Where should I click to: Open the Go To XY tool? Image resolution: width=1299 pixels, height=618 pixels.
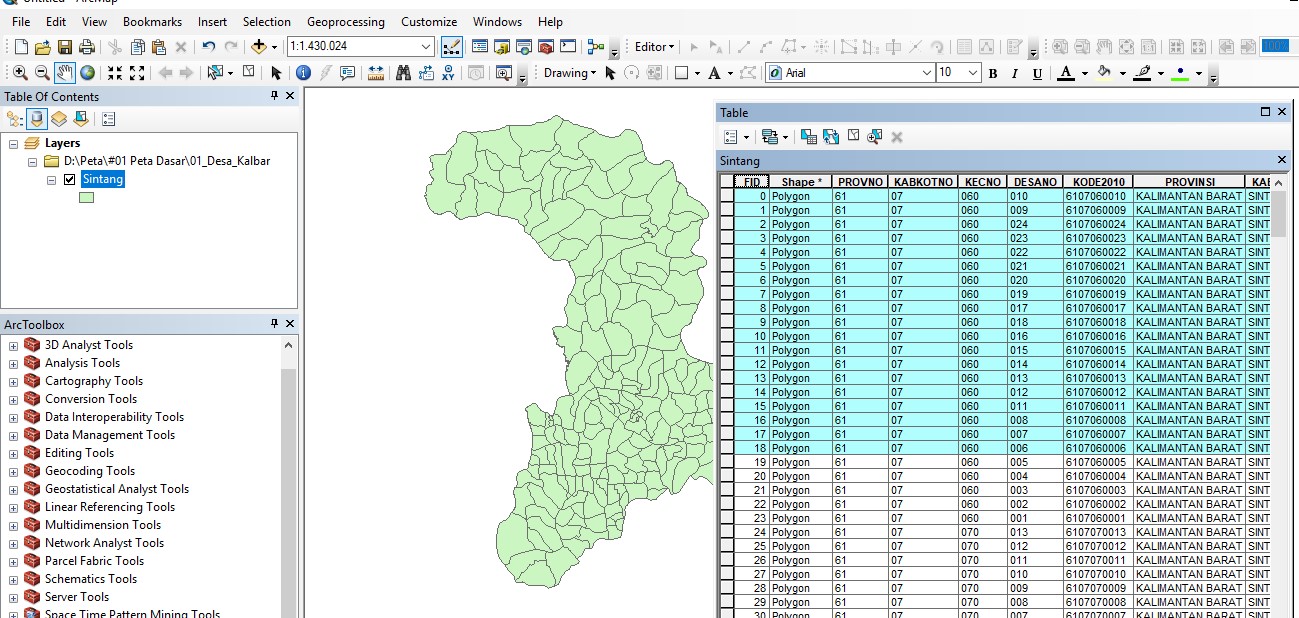pyautogui.click(x=450, y=72)
